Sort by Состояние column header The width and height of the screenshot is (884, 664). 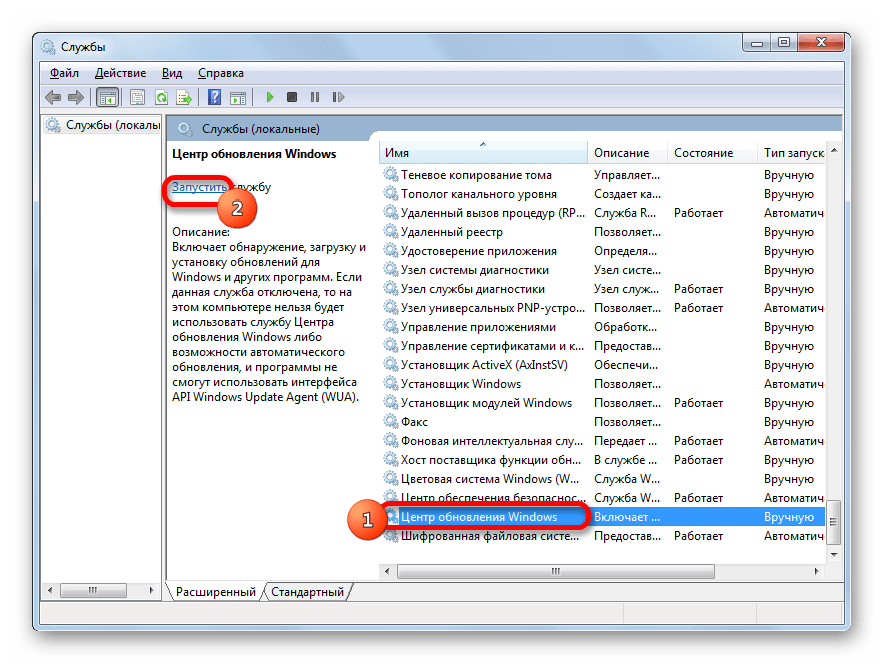pyautogui.click(x=703, y=153)
